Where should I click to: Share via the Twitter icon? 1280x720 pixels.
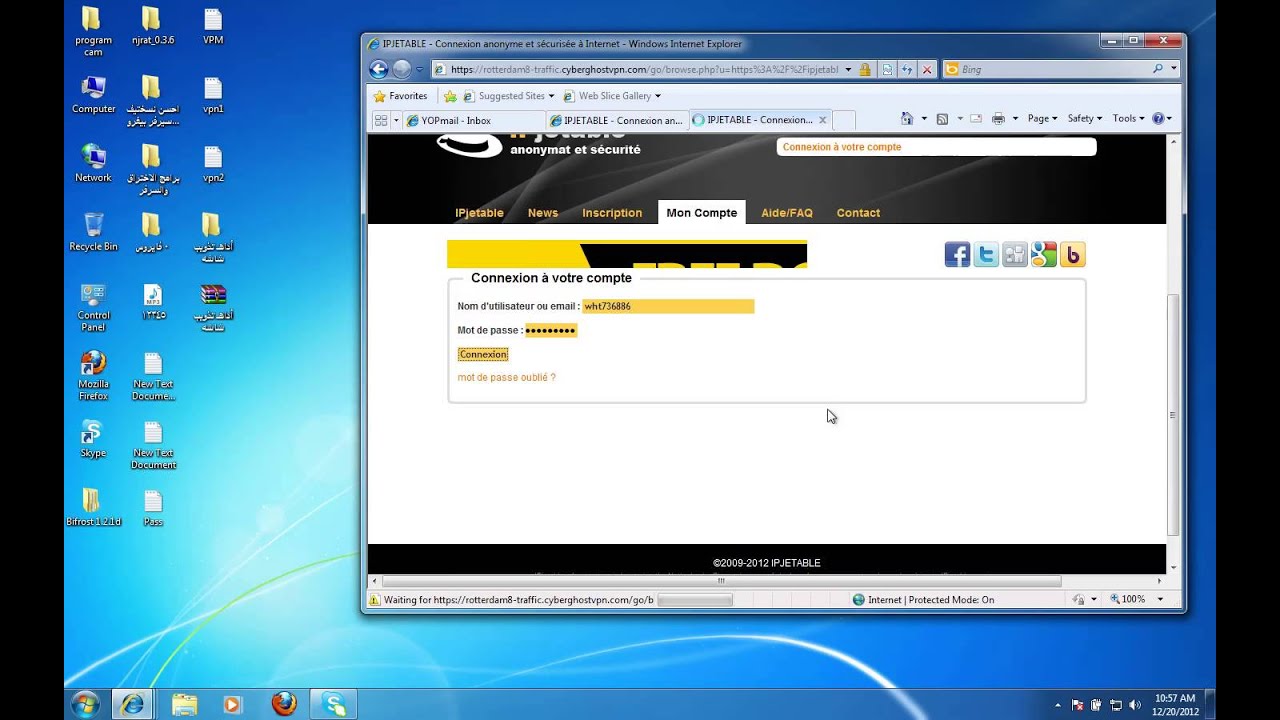point(986,255)
